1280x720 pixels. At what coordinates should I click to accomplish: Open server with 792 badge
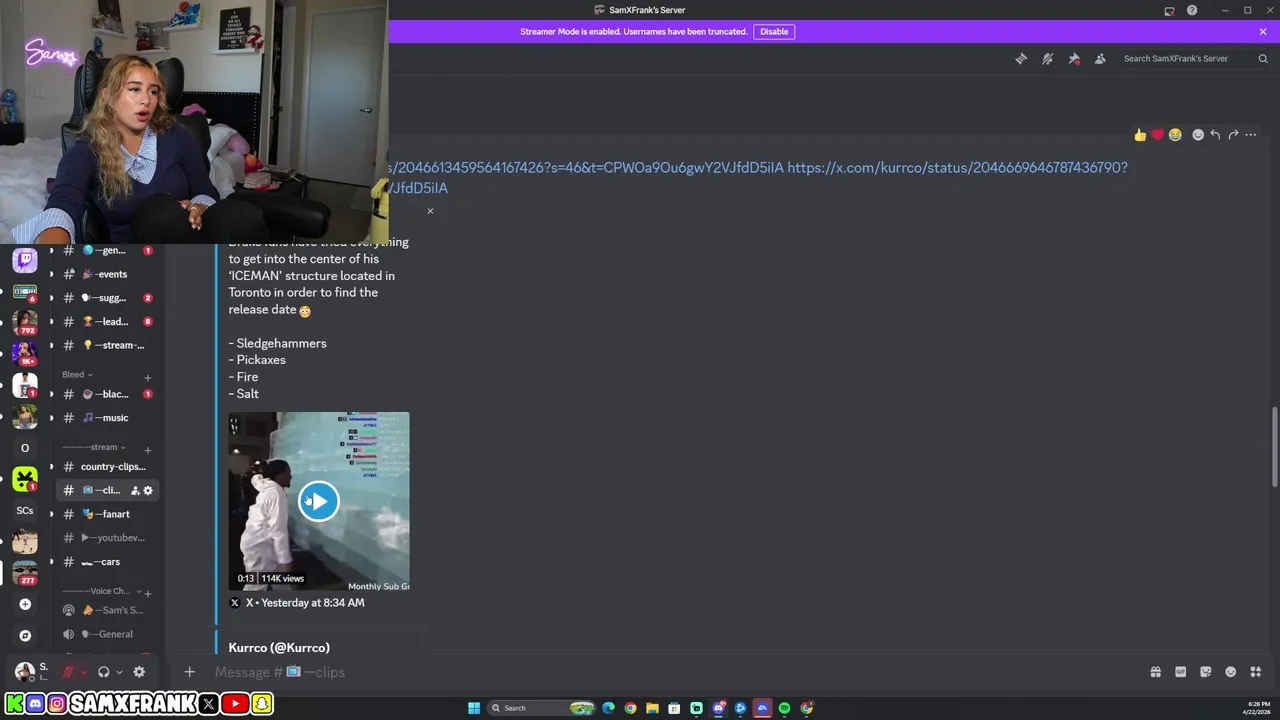pos(25,323)
